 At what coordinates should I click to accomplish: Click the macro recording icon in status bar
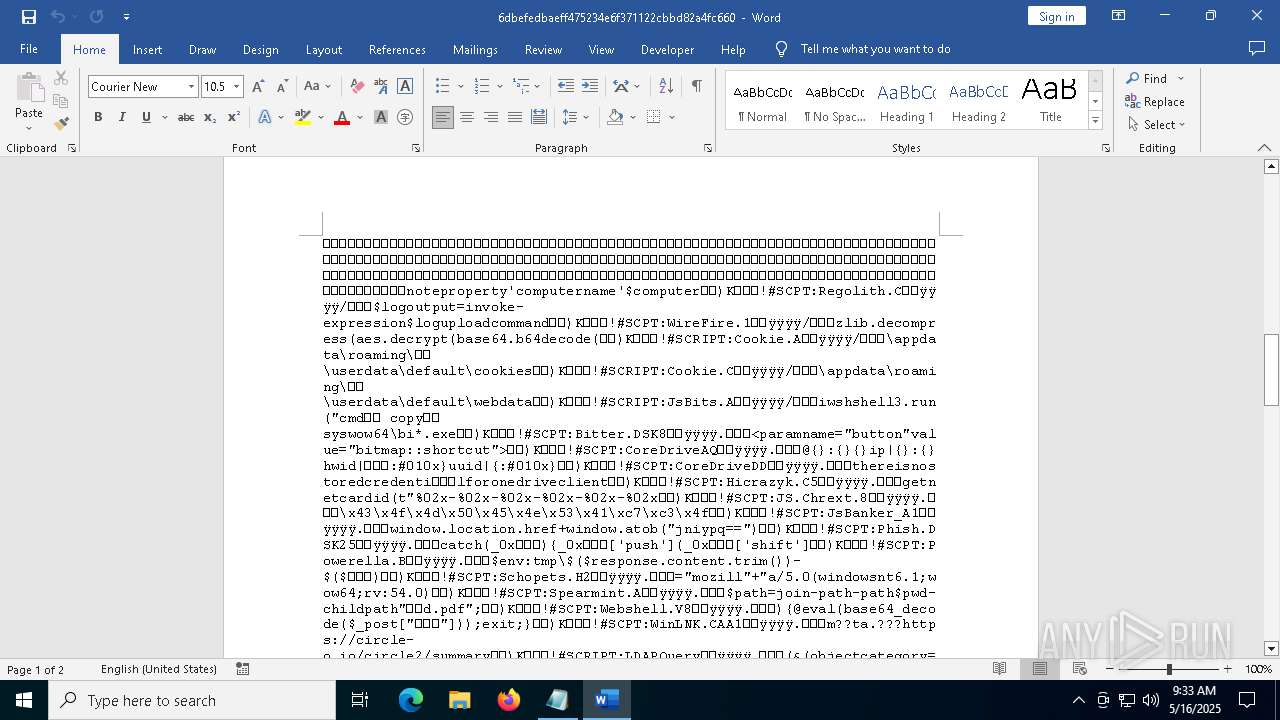[x=243, y=669]
